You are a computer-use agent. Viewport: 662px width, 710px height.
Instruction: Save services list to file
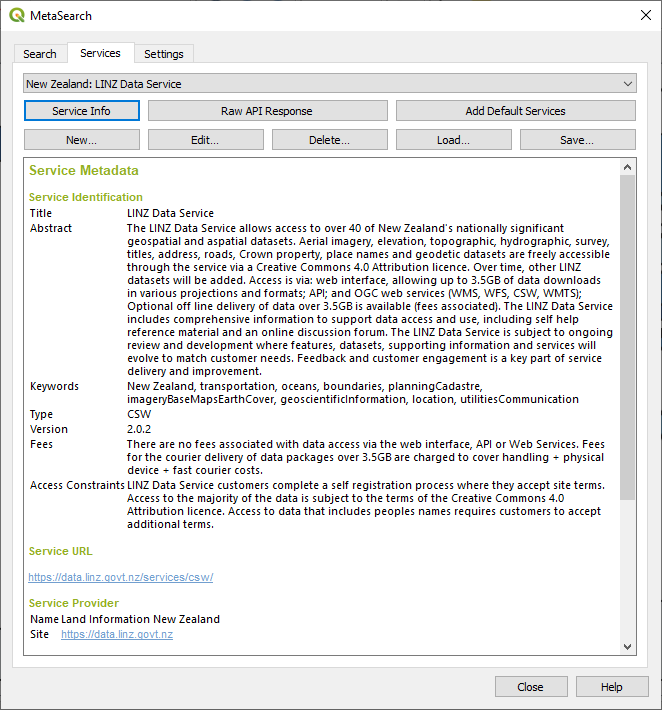click(x=577, y=140)
